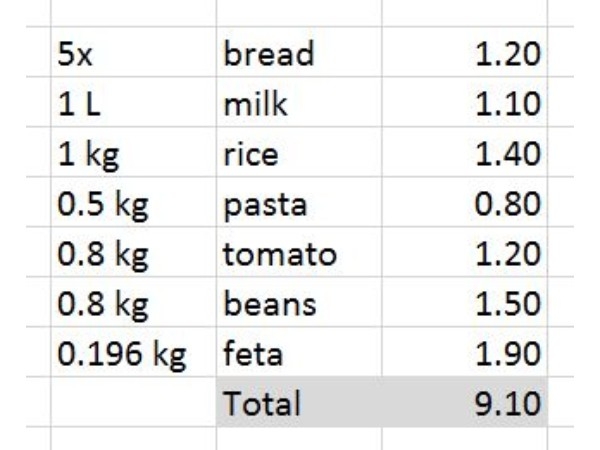Select the 5x quantity cell

134,52
